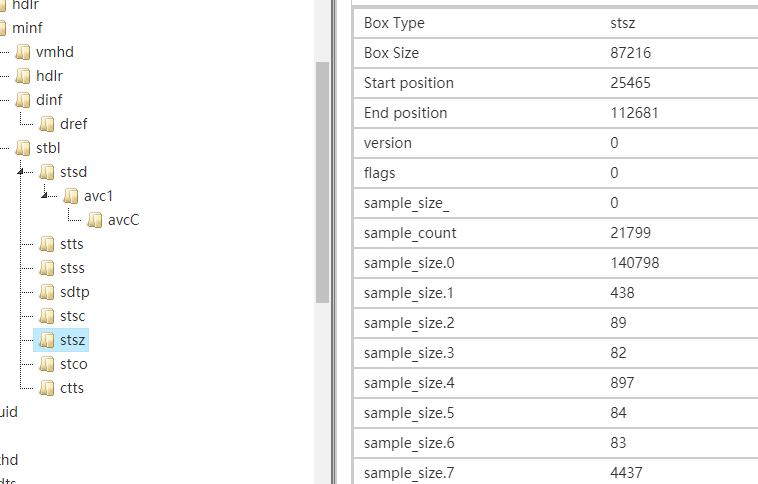
Task: Select the Box Size row value
Action: click(x=630, y=53)
